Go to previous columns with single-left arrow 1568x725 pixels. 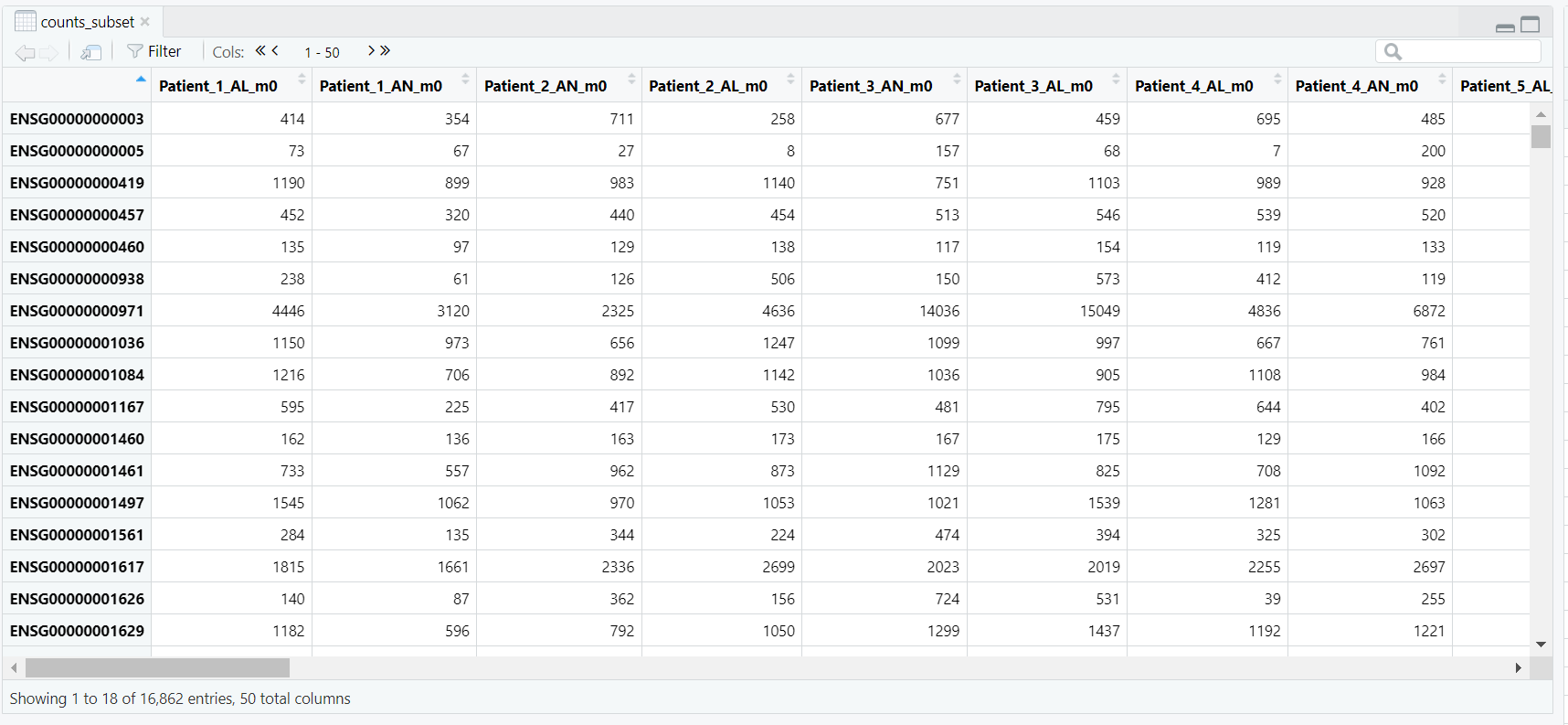(275, 50)
